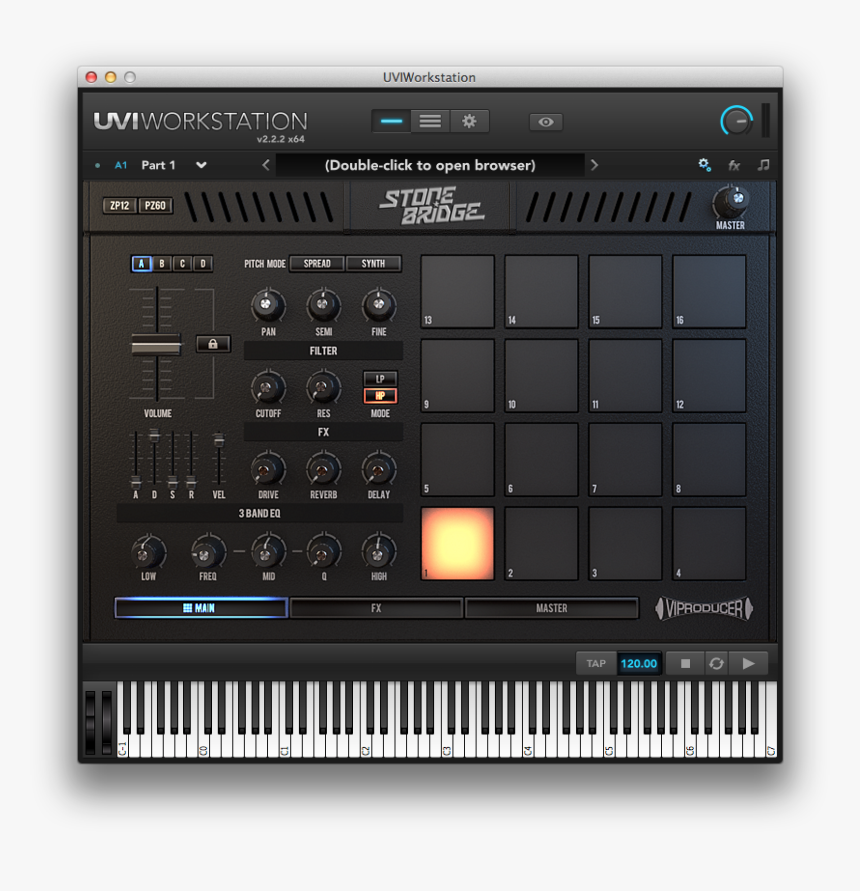Click the fx icon in the part row
860x891 pixels.
pos(735,165)
